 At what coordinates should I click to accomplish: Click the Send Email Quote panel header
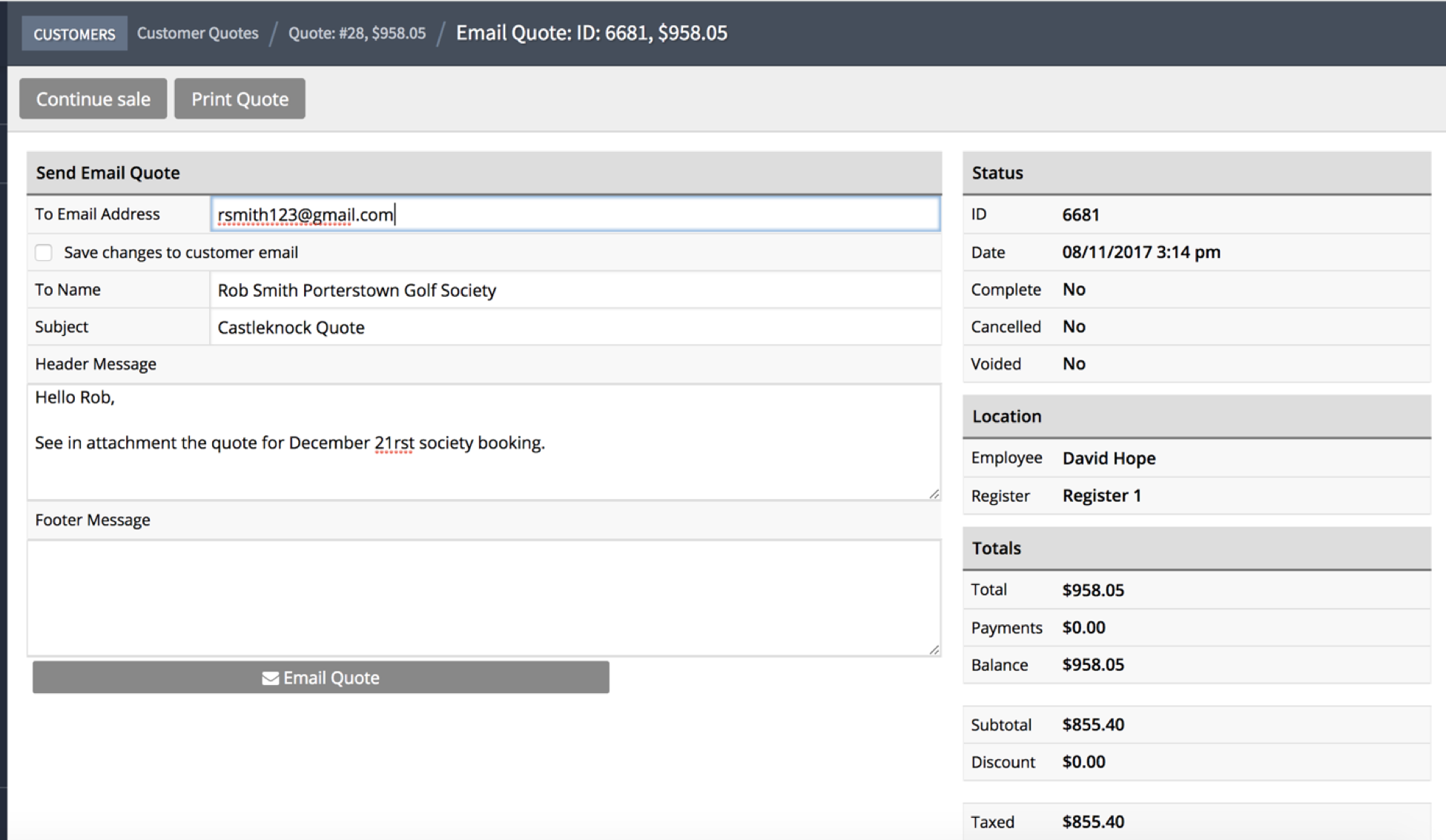pyautogui.click(x=108, y=173)
